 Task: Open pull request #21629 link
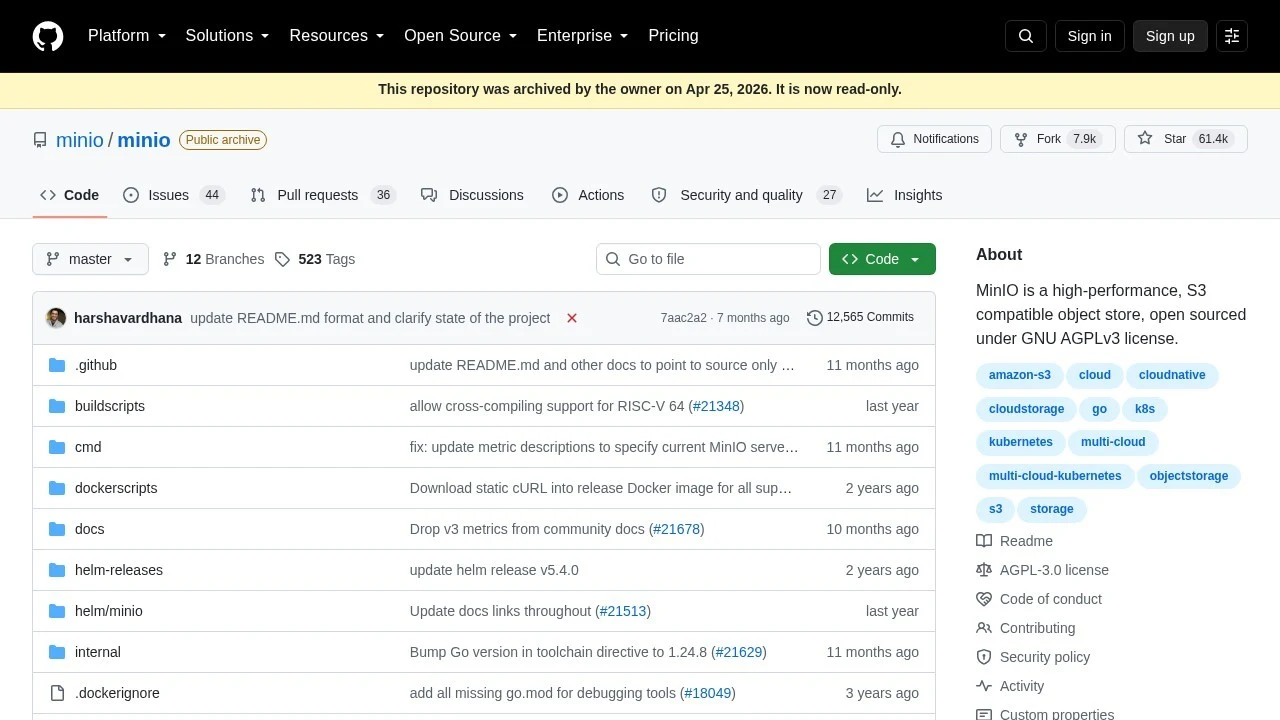click(738, 652)
